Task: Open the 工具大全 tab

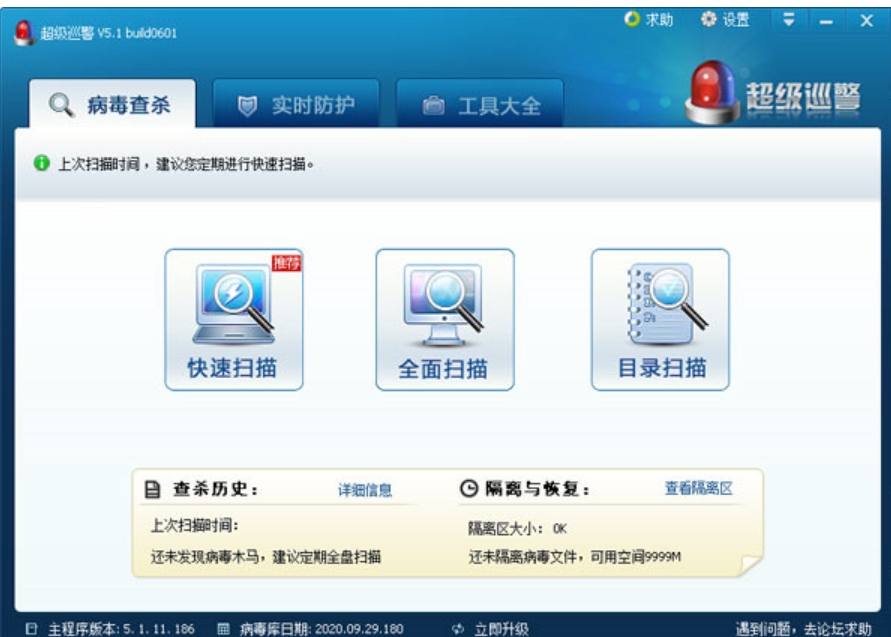Action: [480, 104]
